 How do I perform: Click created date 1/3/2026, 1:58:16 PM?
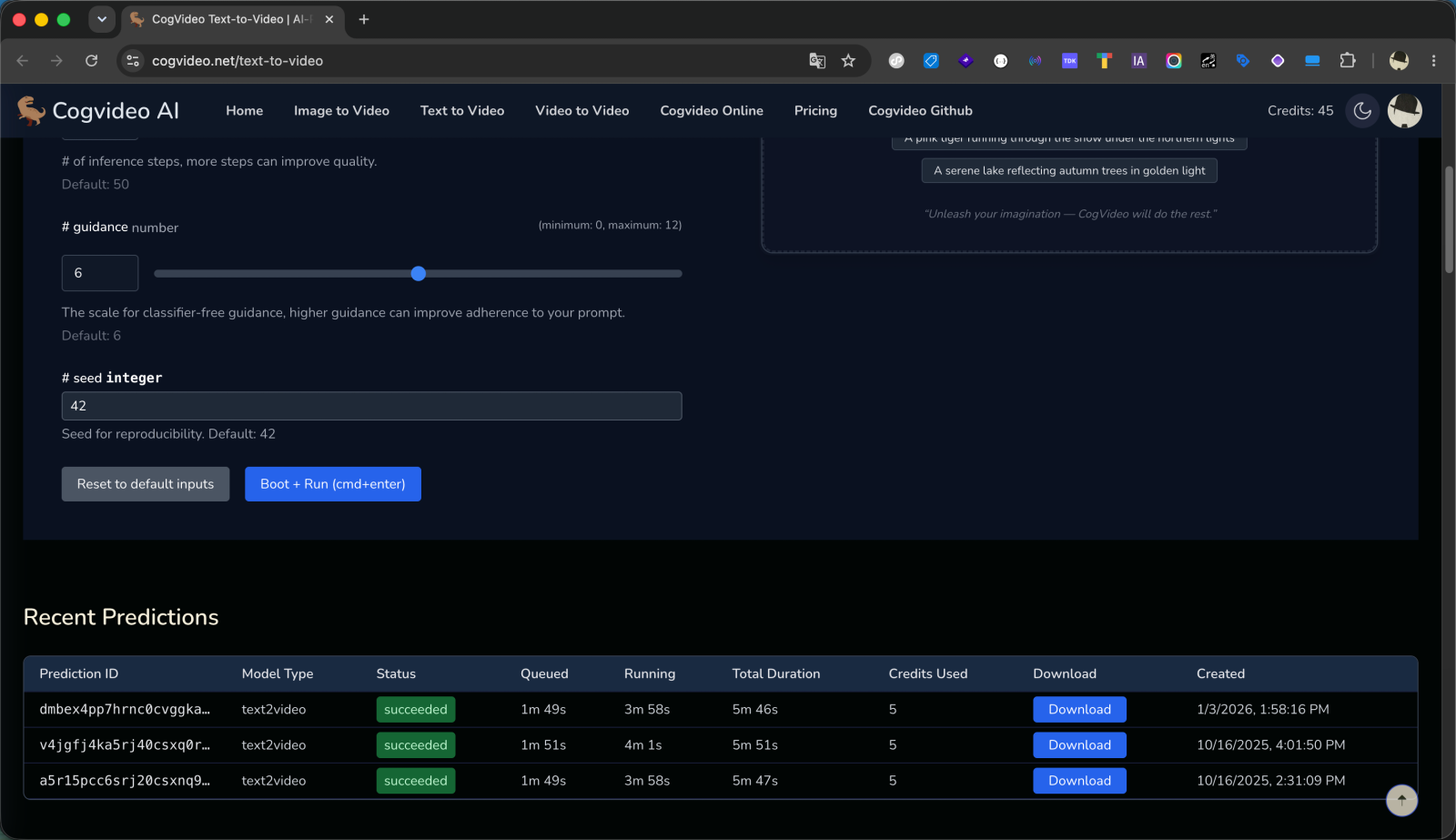(x=1262, y=710)
